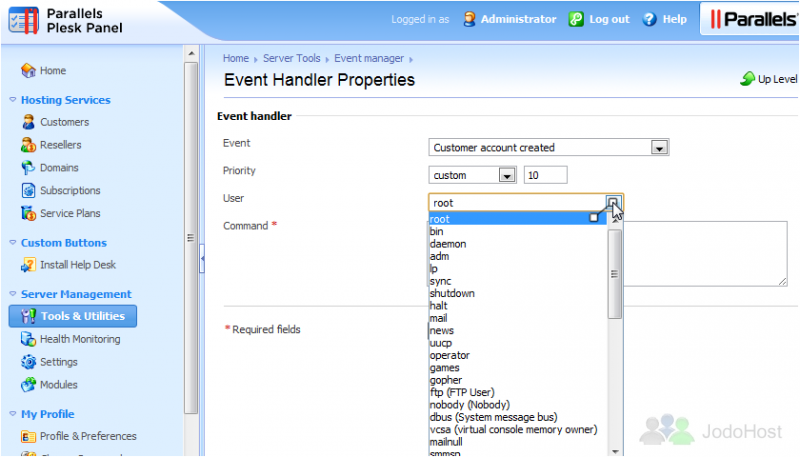Image resolution: width=800 pixels, height=457 pixels.
Task: Click the User dropdown arrow
Action: coord(613,202)
